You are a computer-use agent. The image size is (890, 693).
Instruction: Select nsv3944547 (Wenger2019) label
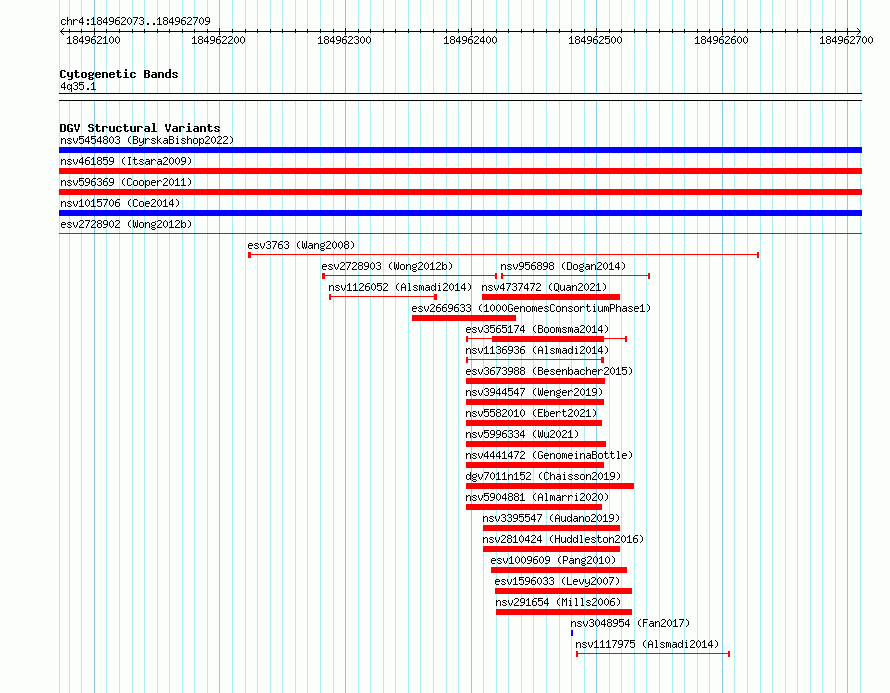coord(534,392)
